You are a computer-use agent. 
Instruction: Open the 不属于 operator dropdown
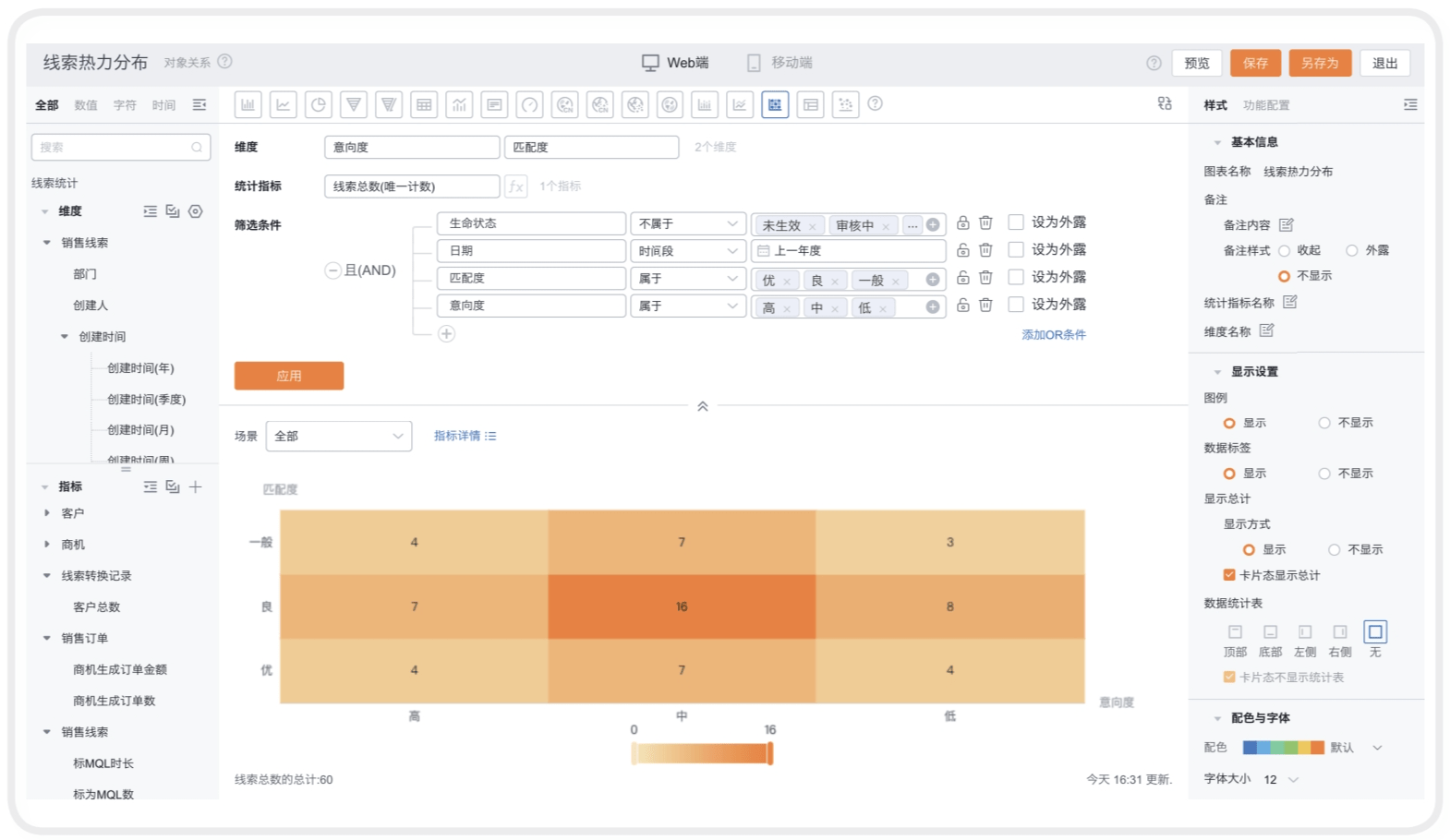(688, 223)
